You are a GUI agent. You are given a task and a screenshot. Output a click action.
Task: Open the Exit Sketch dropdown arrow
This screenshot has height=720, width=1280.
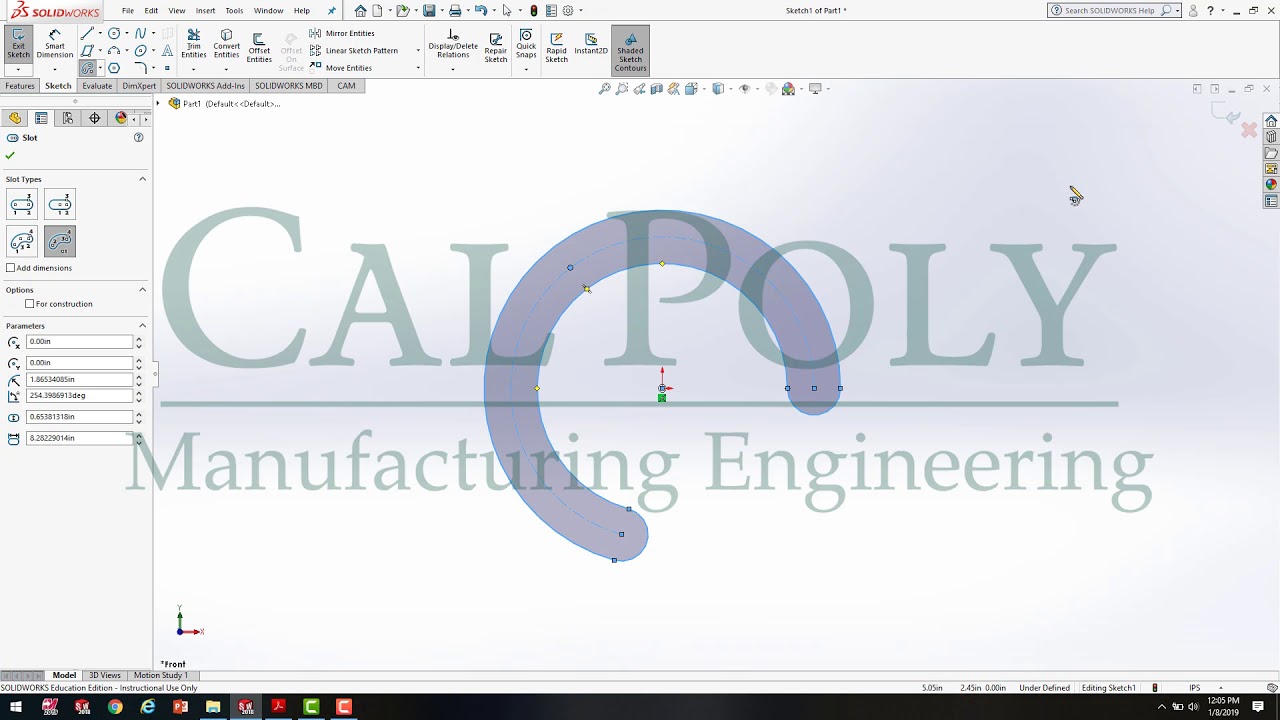coord(18,70)
